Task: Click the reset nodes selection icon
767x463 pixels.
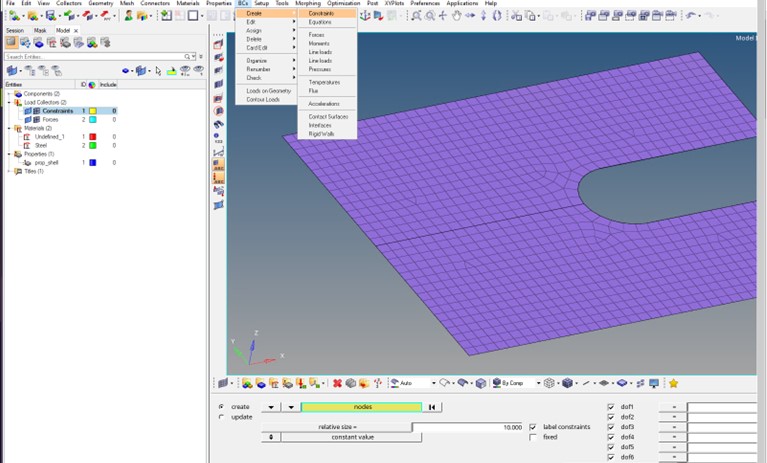Action: click(x=432, y=407)
